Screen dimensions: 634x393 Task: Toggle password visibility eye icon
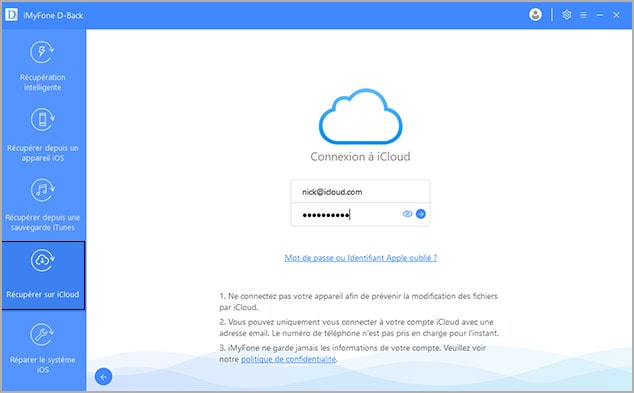click(407, 214)
